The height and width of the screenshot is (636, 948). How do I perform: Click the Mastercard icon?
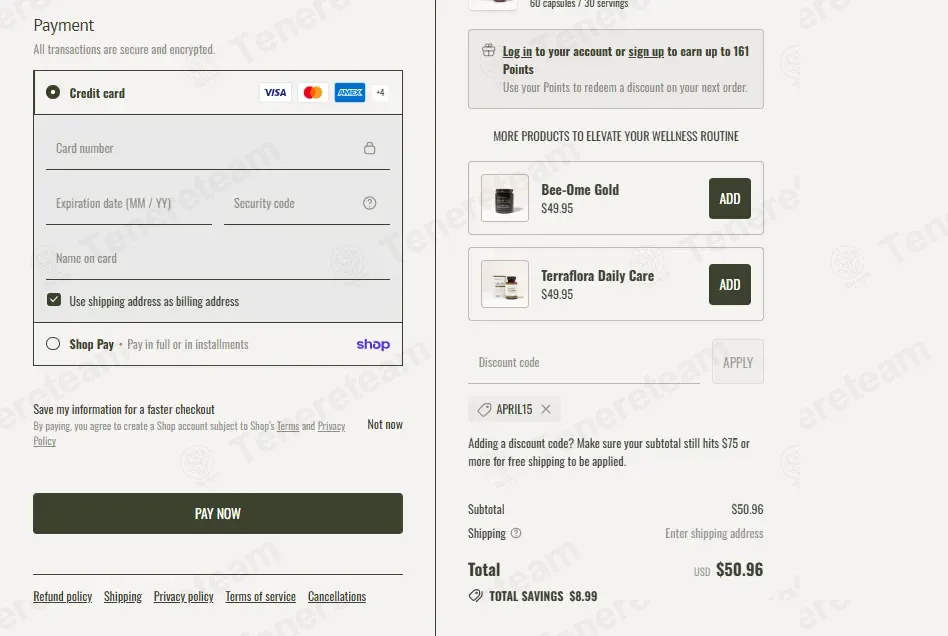click(313, 92)
